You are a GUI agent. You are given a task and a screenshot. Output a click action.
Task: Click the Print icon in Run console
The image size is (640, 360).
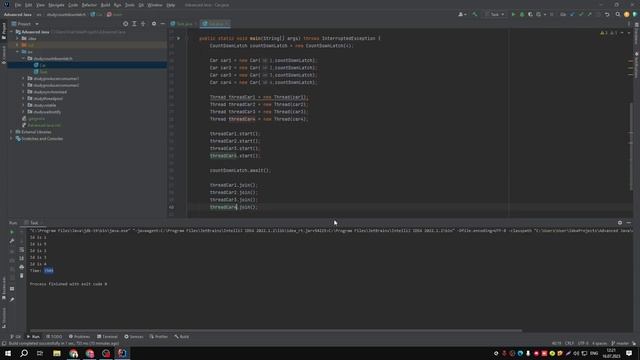point(22,267)
